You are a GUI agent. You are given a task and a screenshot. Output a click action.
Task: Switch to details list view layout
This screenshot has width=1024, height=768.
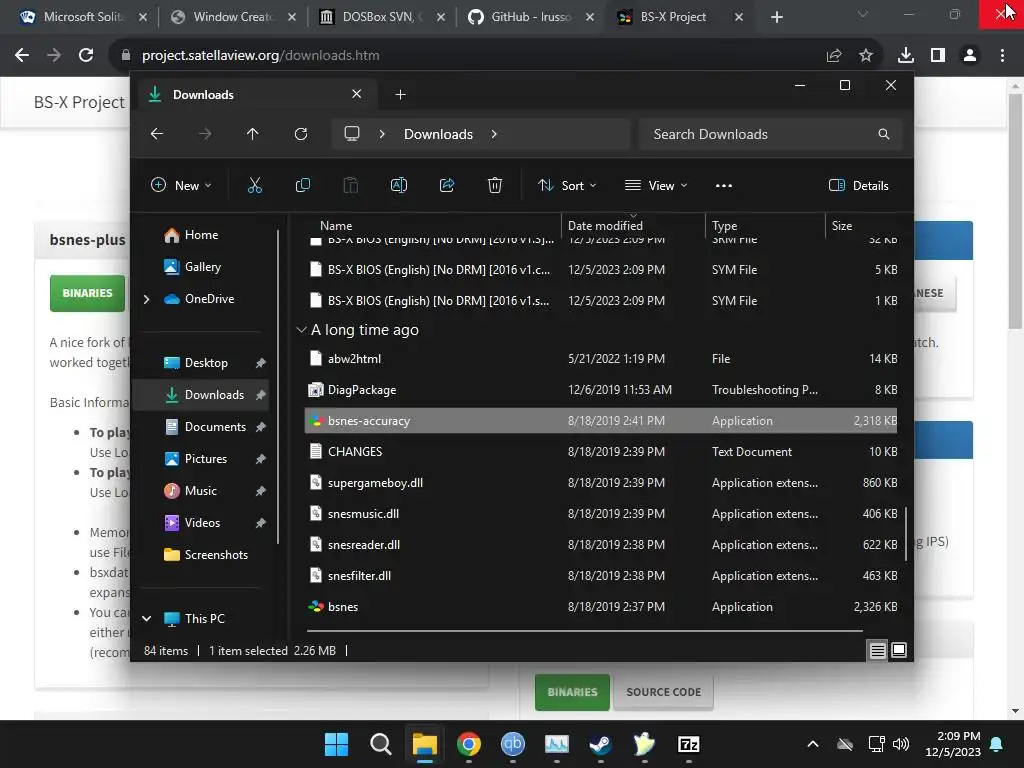click(x=878, y=650)
